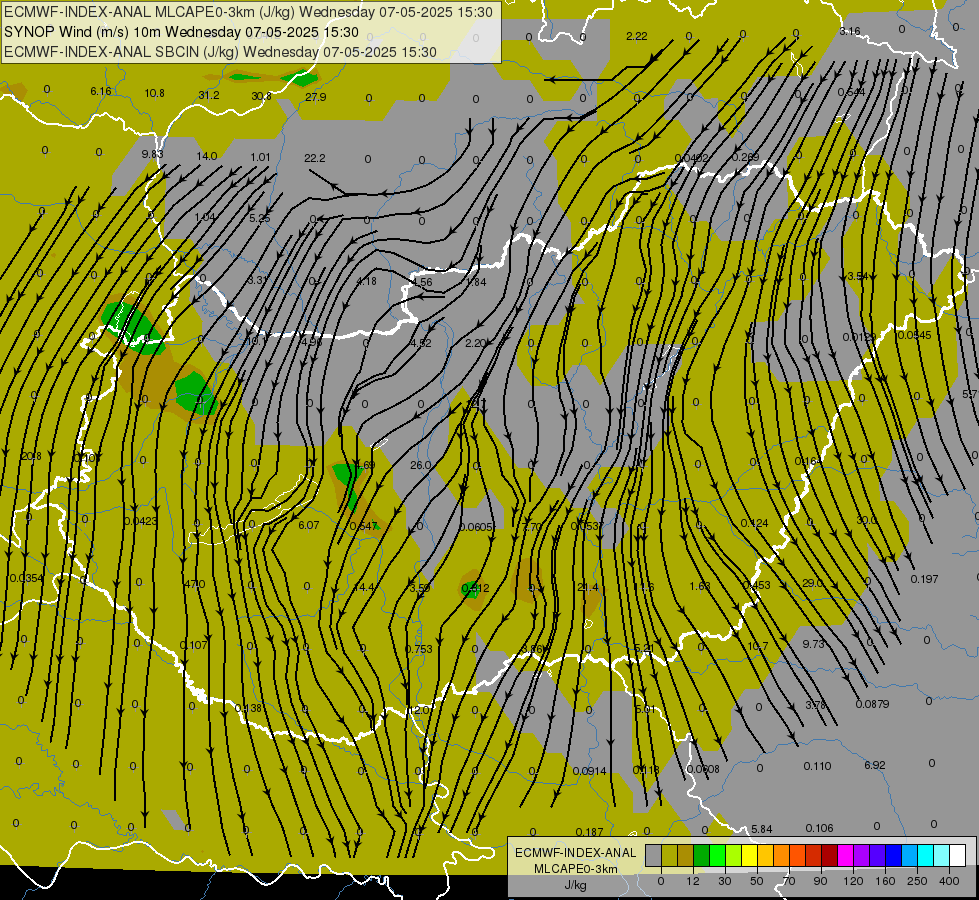Click the map value '0.547'
The width and height of the screenshot is (979, 900).
click(363, 526)
